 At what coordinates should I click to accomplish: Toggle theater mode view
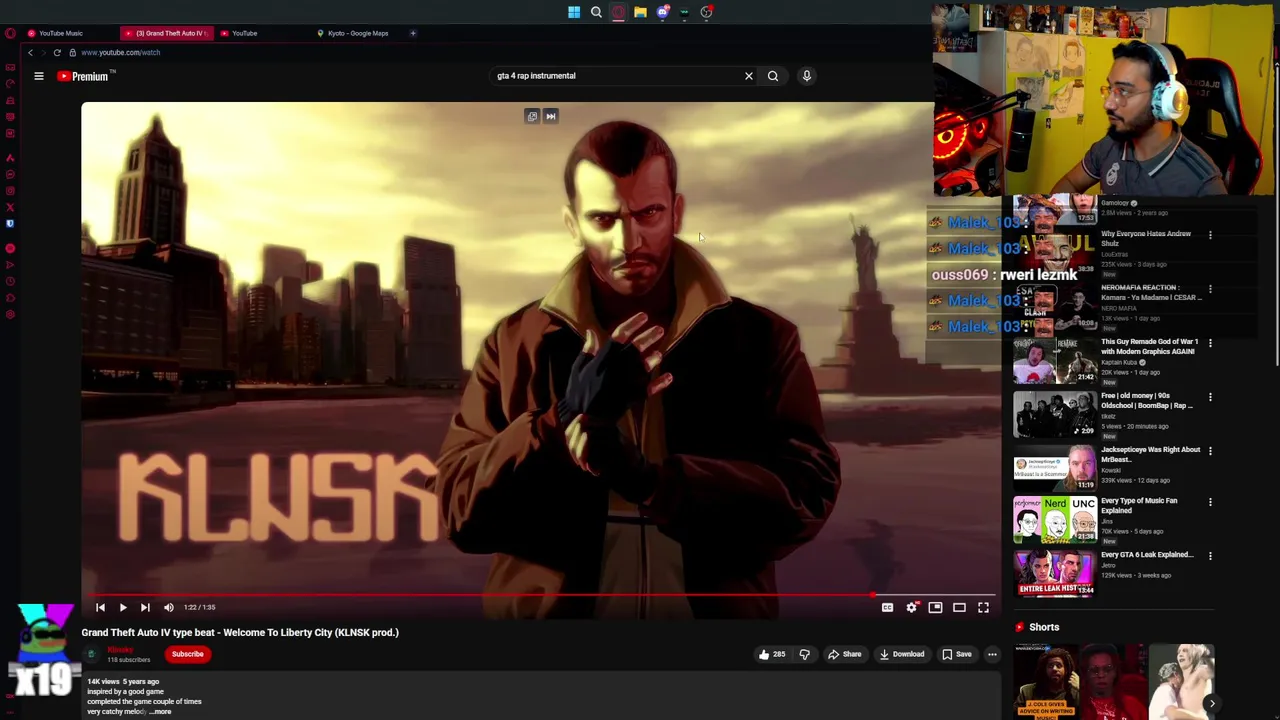coord(959,607)
